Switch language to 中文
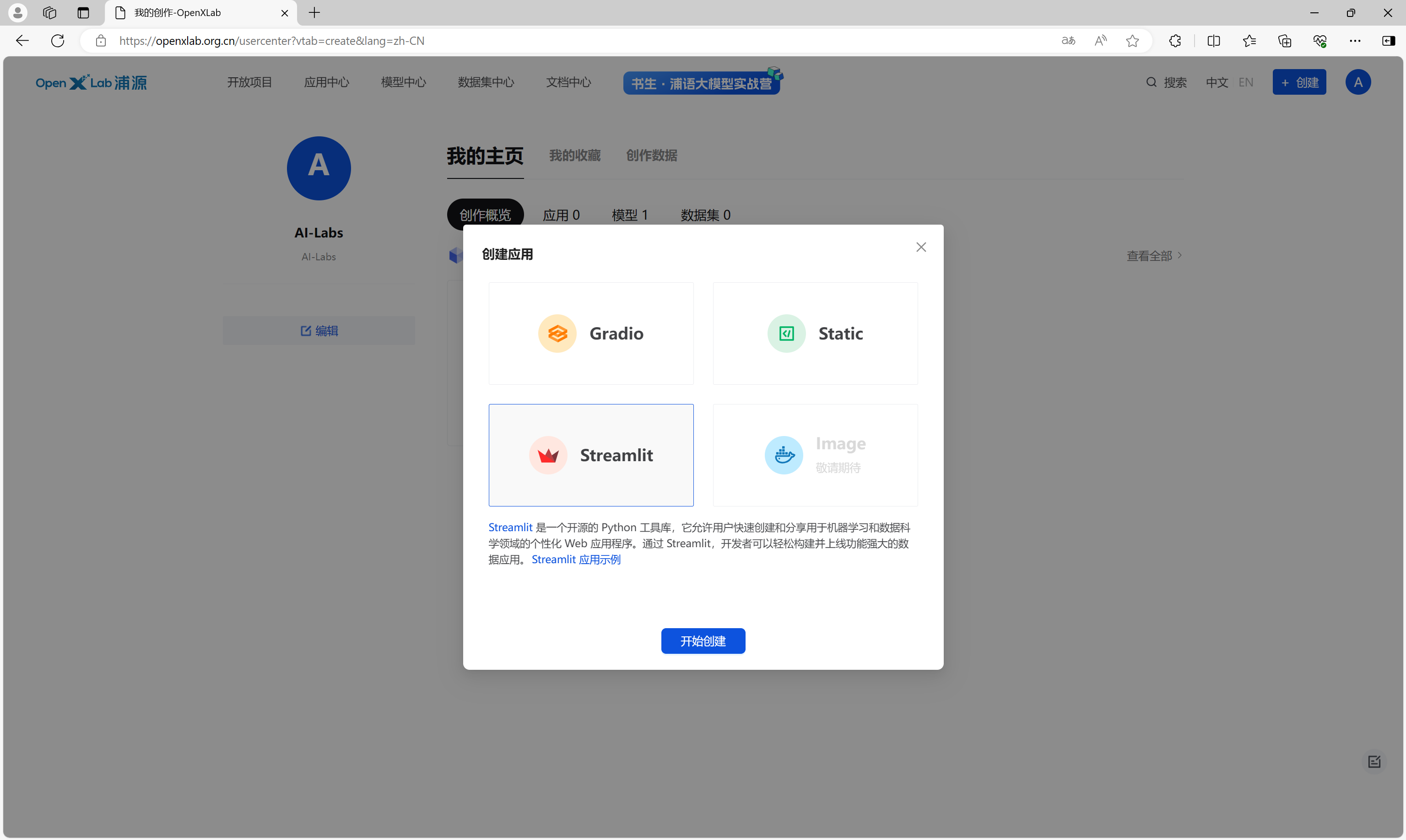 (x=1217, y=83)
